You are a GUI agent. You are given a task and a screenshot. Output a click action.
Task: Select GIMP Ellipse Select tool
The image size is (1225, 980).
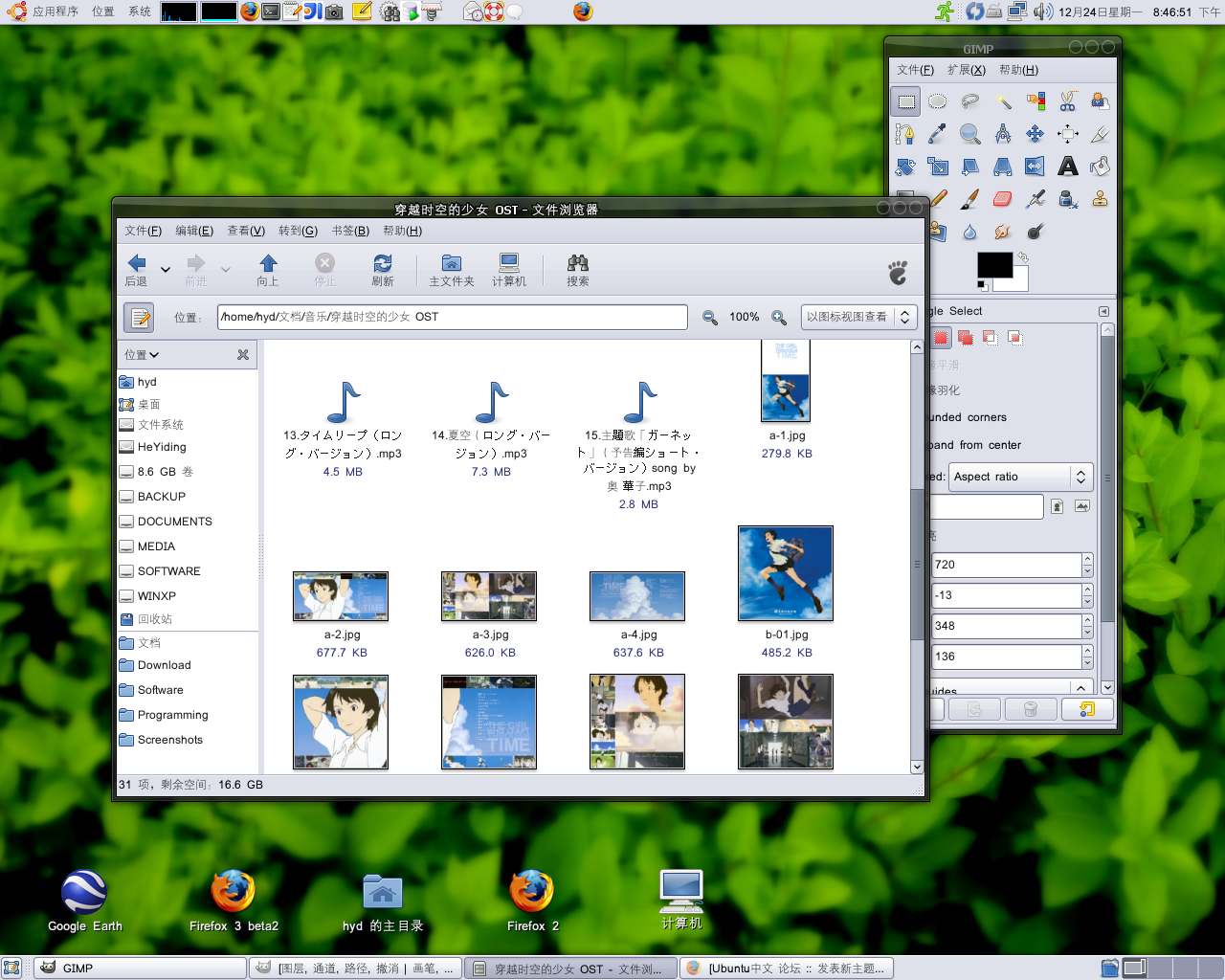[x=938, y=101]
